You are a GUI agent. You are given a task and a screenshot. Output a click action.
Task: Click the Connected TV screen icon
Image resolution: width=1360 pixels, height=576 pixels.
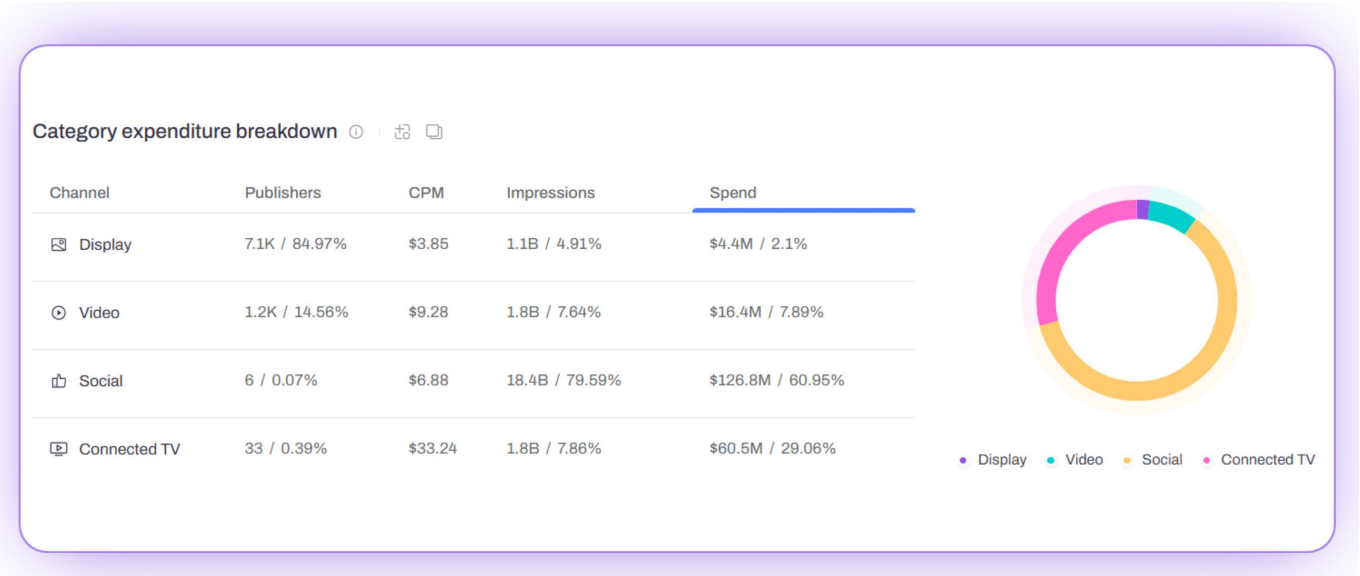tap(59, 449)
